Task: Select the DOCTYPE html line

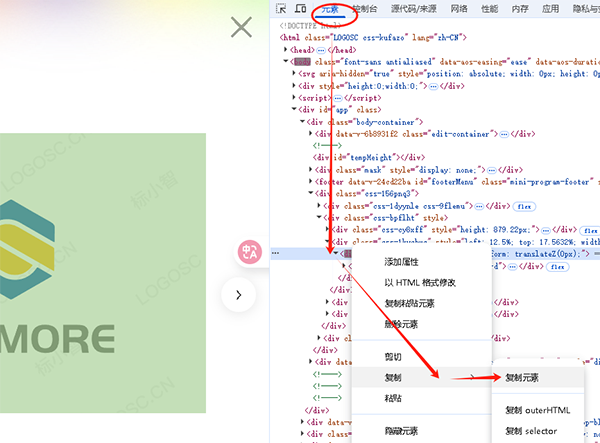Action: click(310, 26)
